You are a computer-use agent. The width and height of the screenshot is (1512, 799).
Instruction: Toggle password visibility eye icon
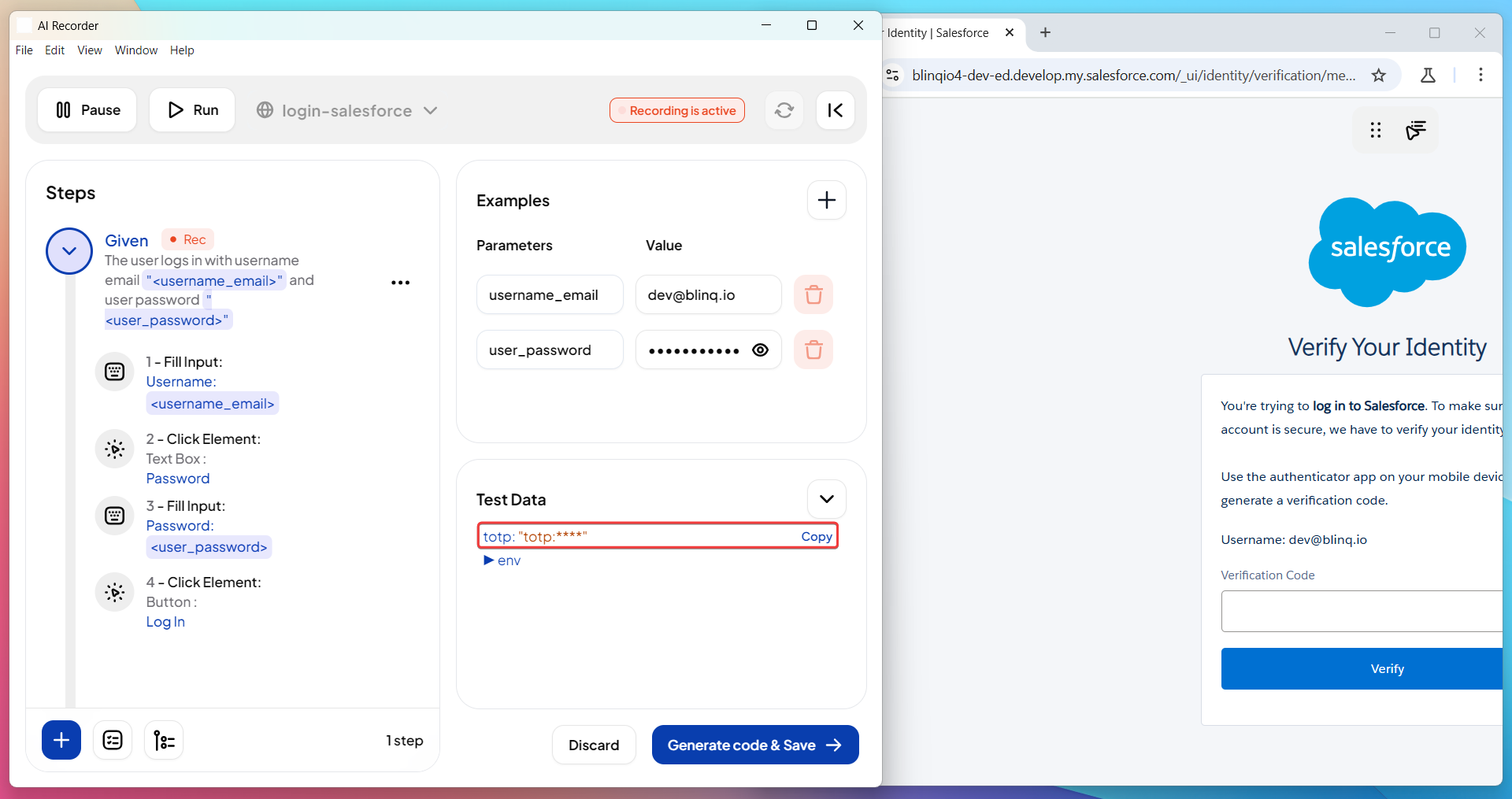click(x=760, y=350)
